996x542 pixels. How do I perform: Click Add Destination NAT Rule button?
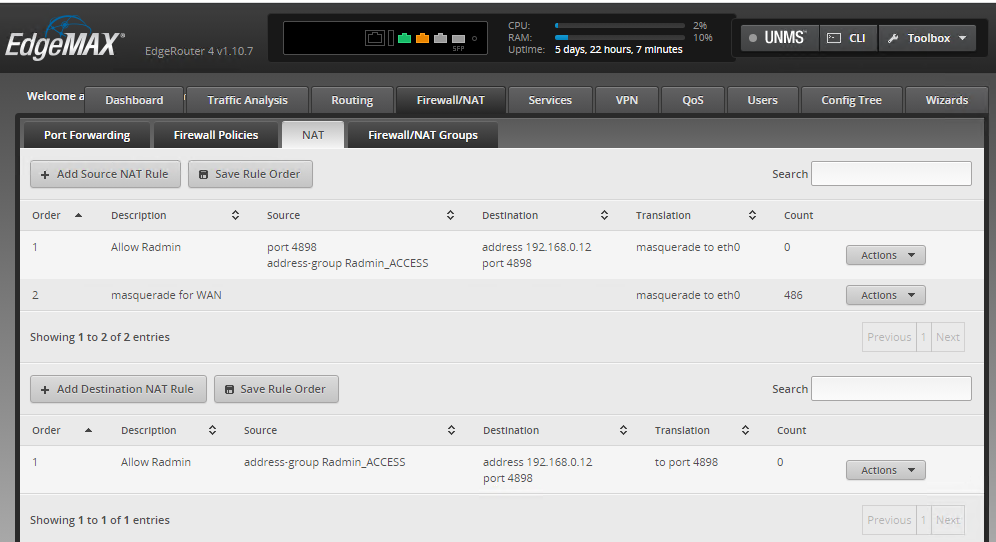pos(118,389)
